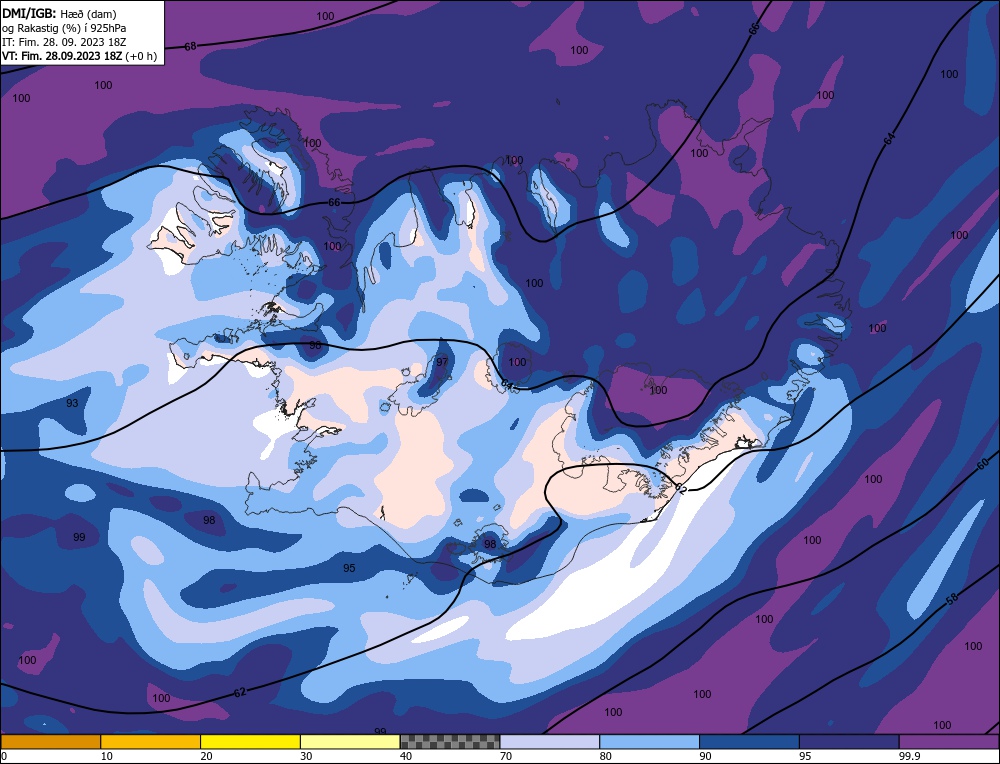Click the legend tick label '0'
Screen dimensions: 1000x764
(x=4, y=756)
